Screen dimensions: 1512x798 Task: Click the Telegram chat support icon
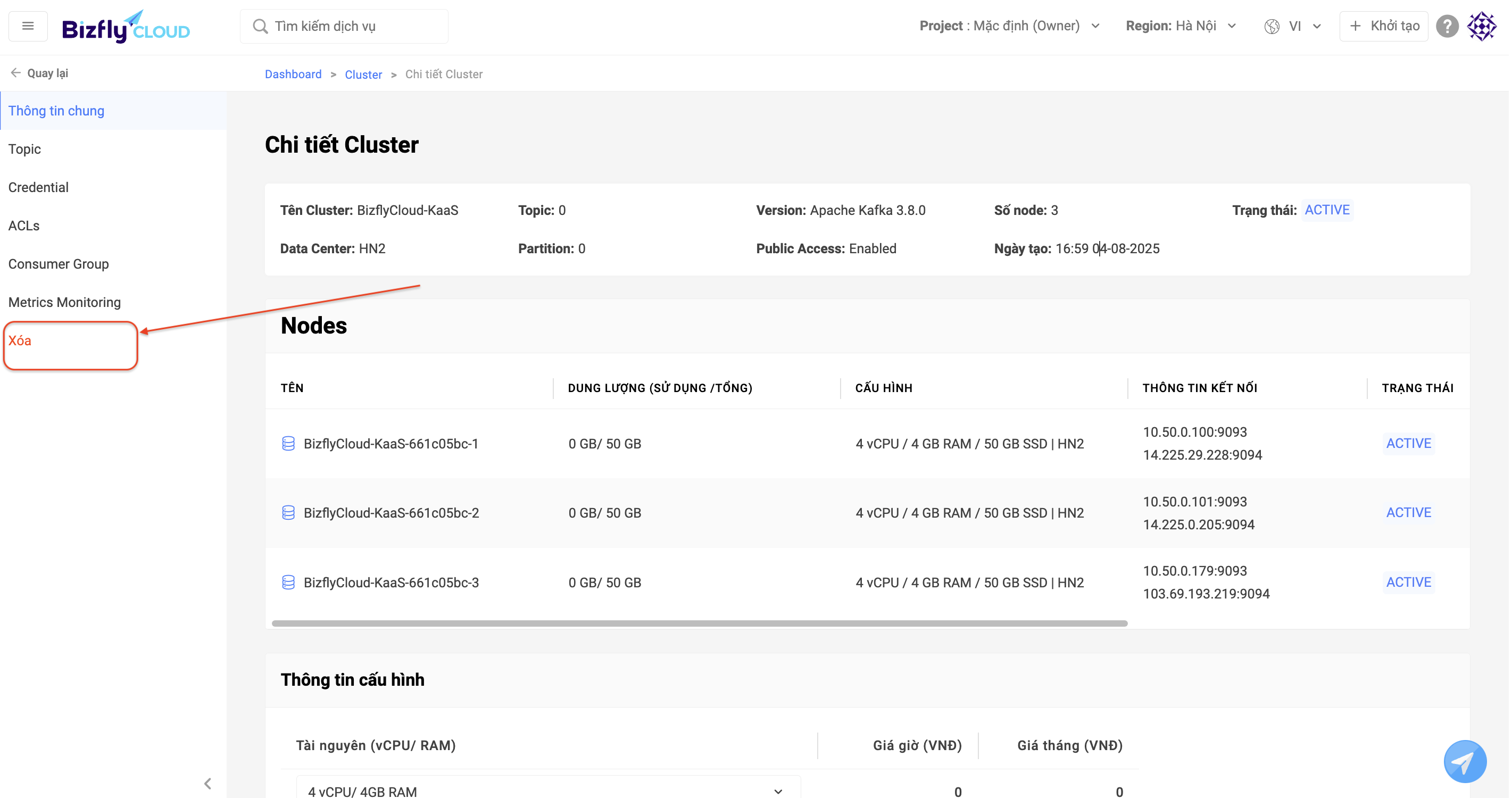pos(1465,762)
